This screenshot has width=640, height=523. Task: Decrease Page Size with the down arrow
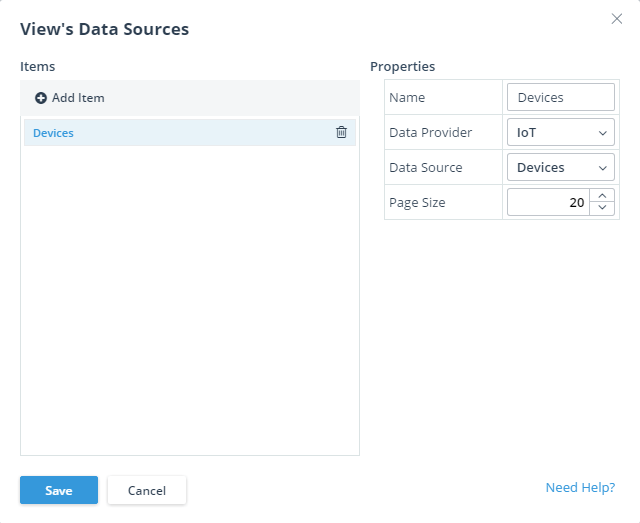click(602, 208)
